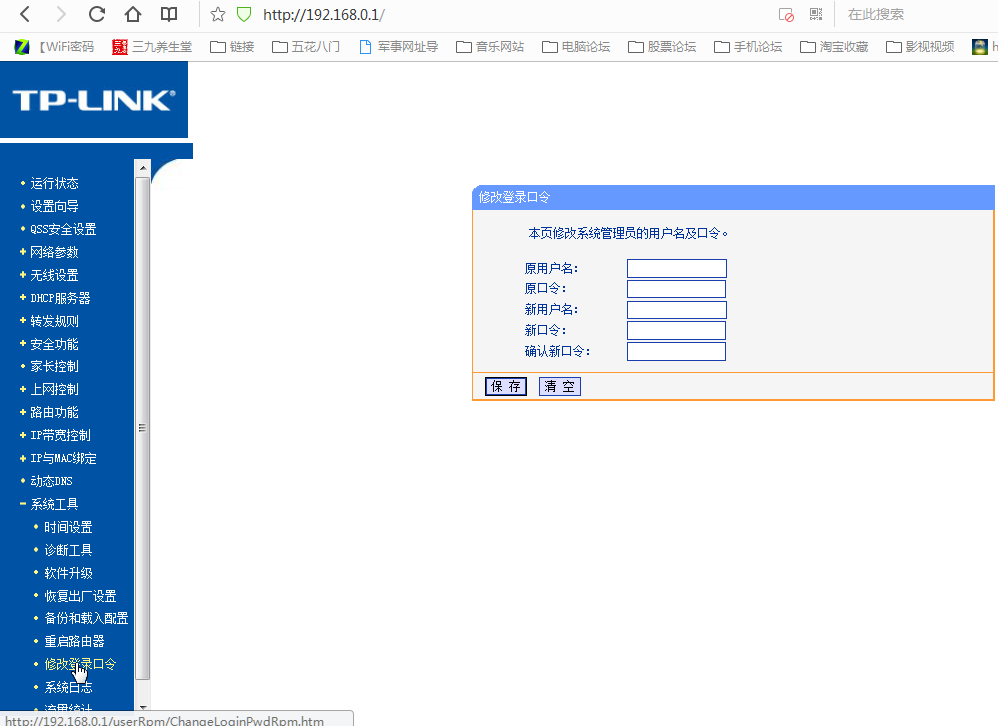Click the green security shield icon
This screenshot has width=998, height=726.
point(244,15)
